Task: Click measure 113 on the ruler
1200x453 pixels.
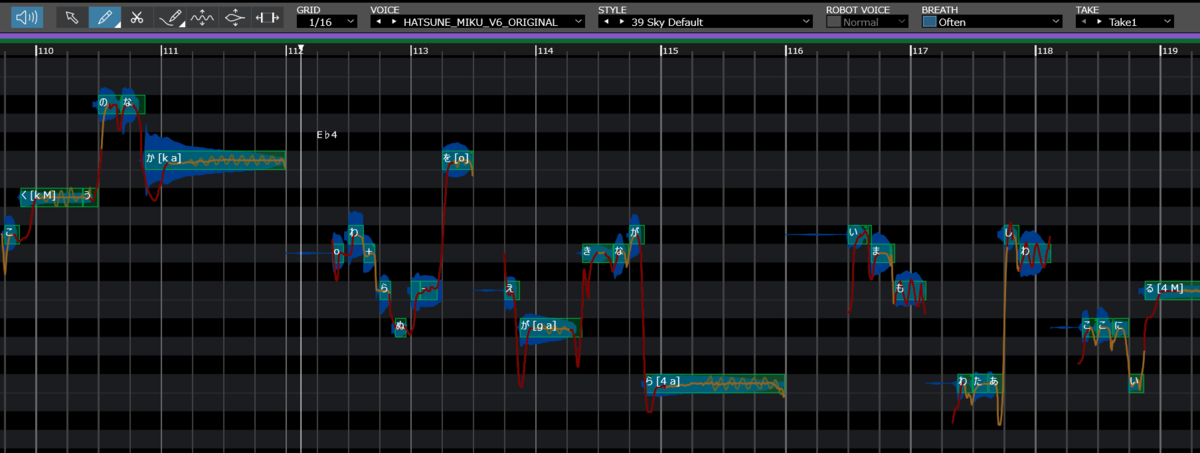Action: [420, 50]
